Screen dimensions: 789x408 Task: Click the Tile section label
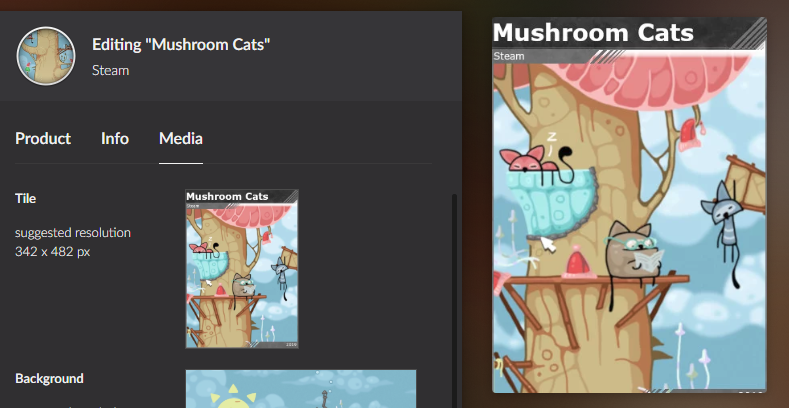25,198
